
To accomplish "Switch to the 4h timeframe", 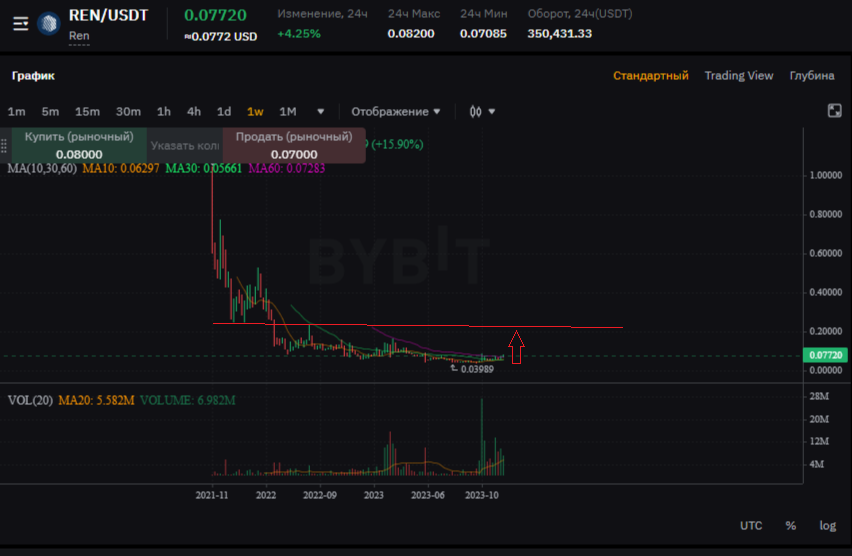I will tap(194, 111).
